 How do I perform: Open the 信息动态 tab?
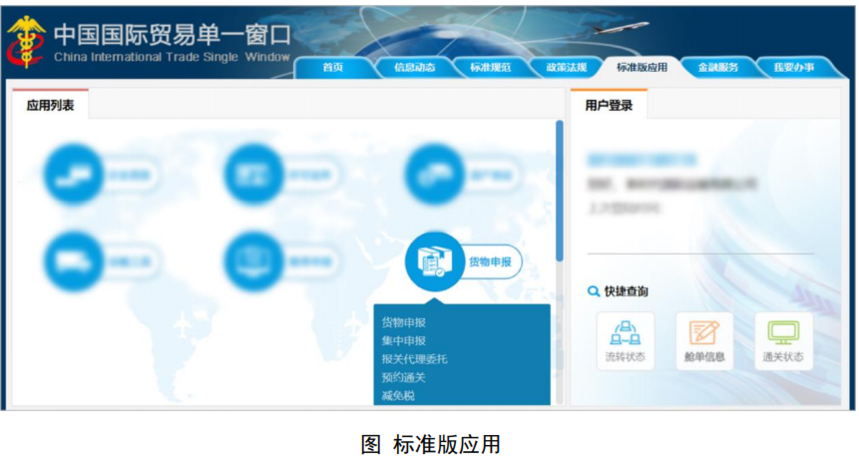click(414, 67)
